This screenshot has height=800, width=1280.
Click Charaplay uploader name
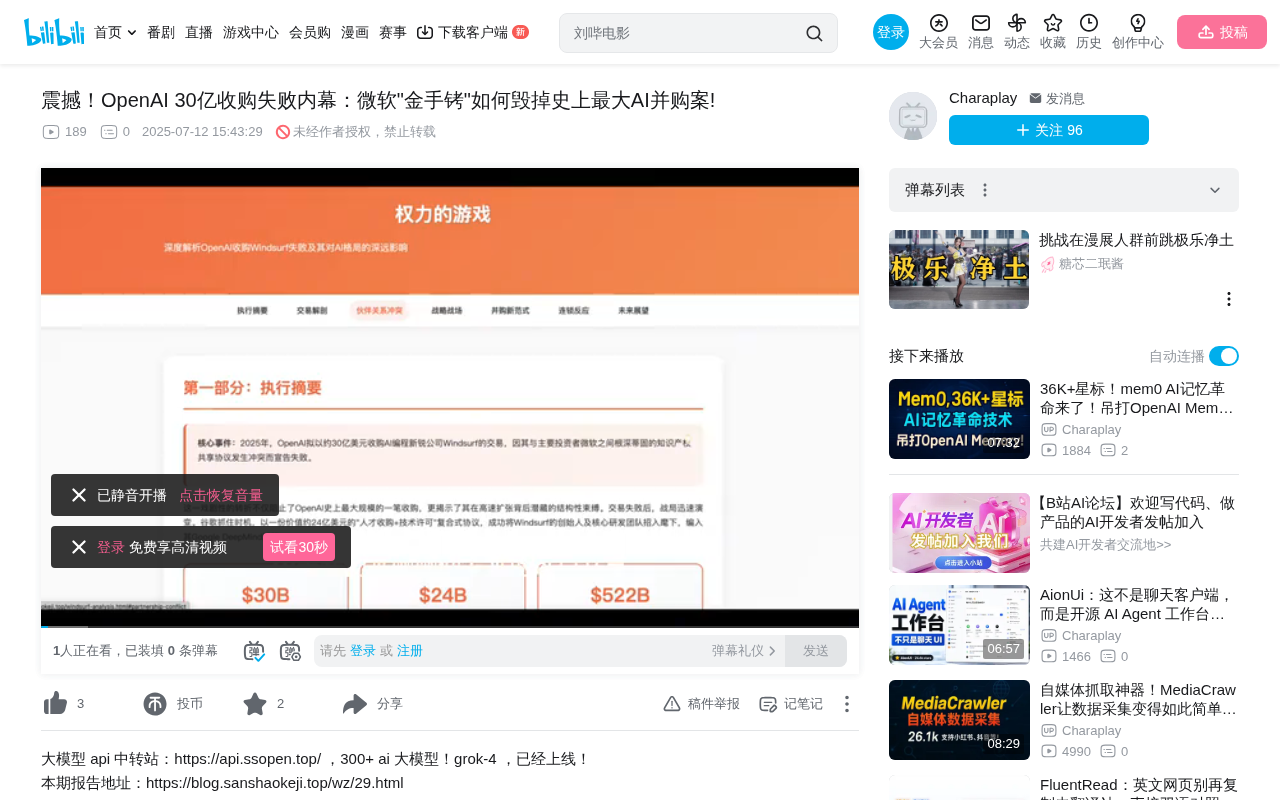(983, 98)
